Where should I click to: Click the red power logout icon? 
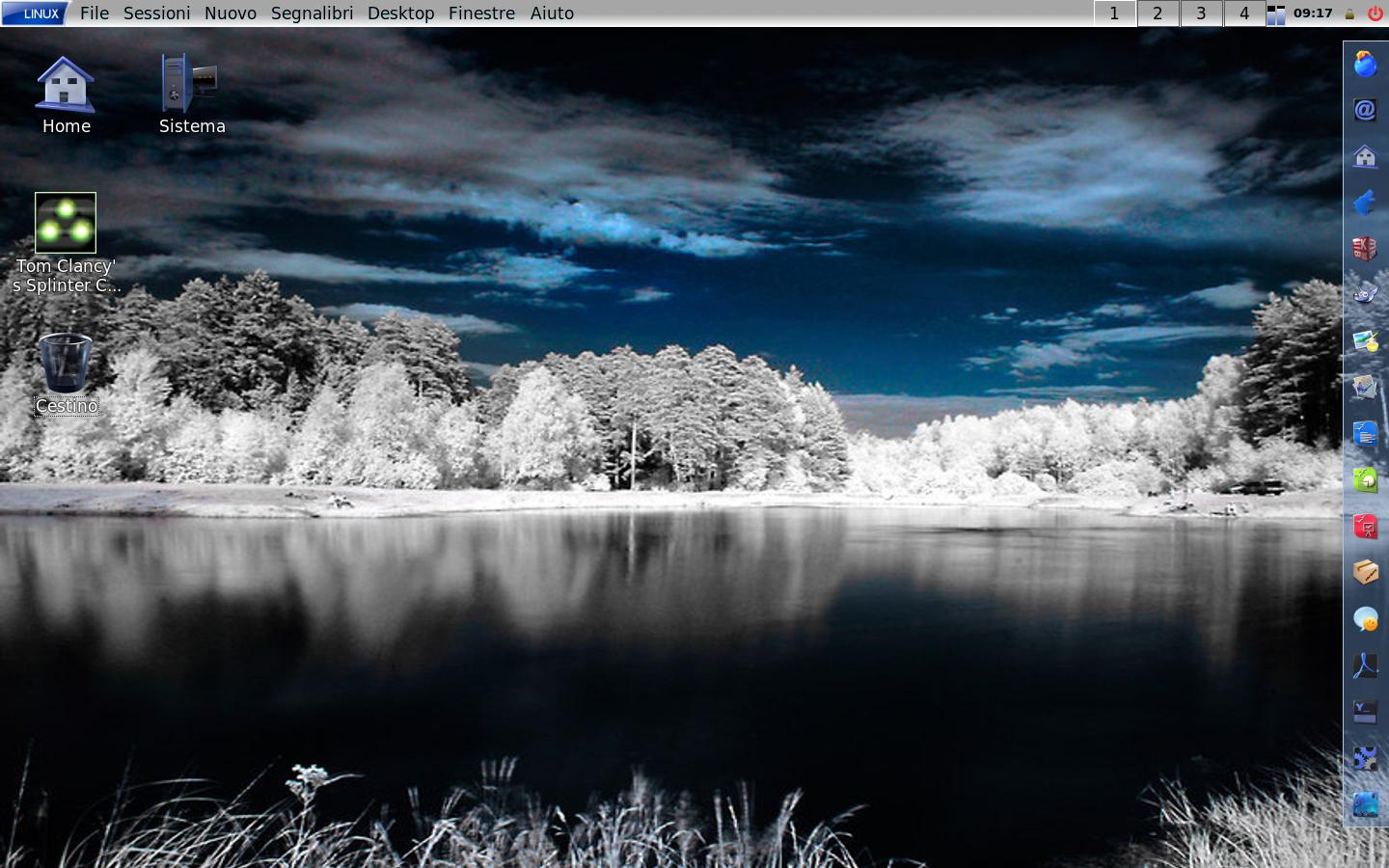tap(1375, 14)
